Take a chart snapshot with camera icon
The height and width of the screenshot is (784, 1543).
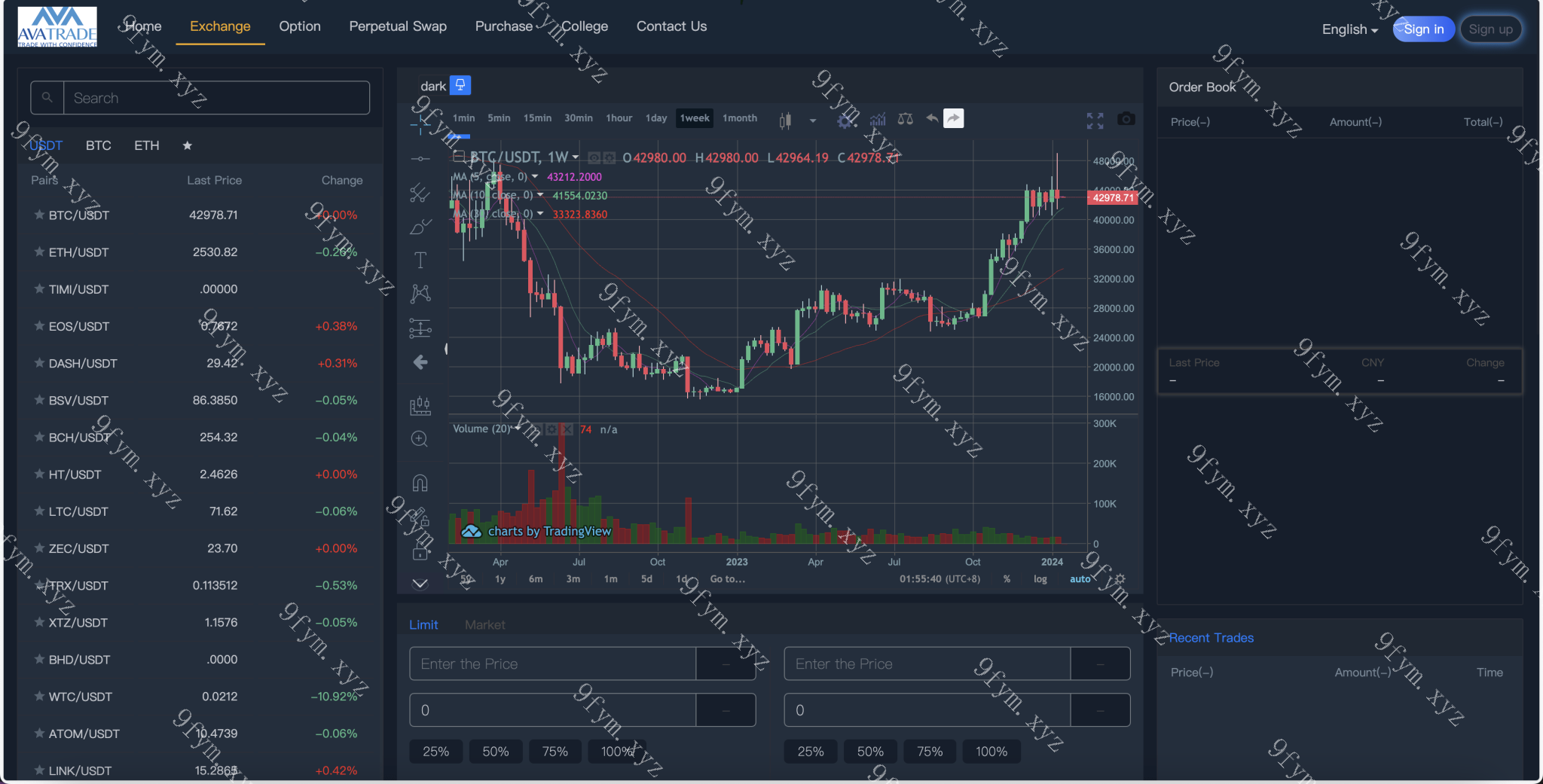tap(1126, 119)
